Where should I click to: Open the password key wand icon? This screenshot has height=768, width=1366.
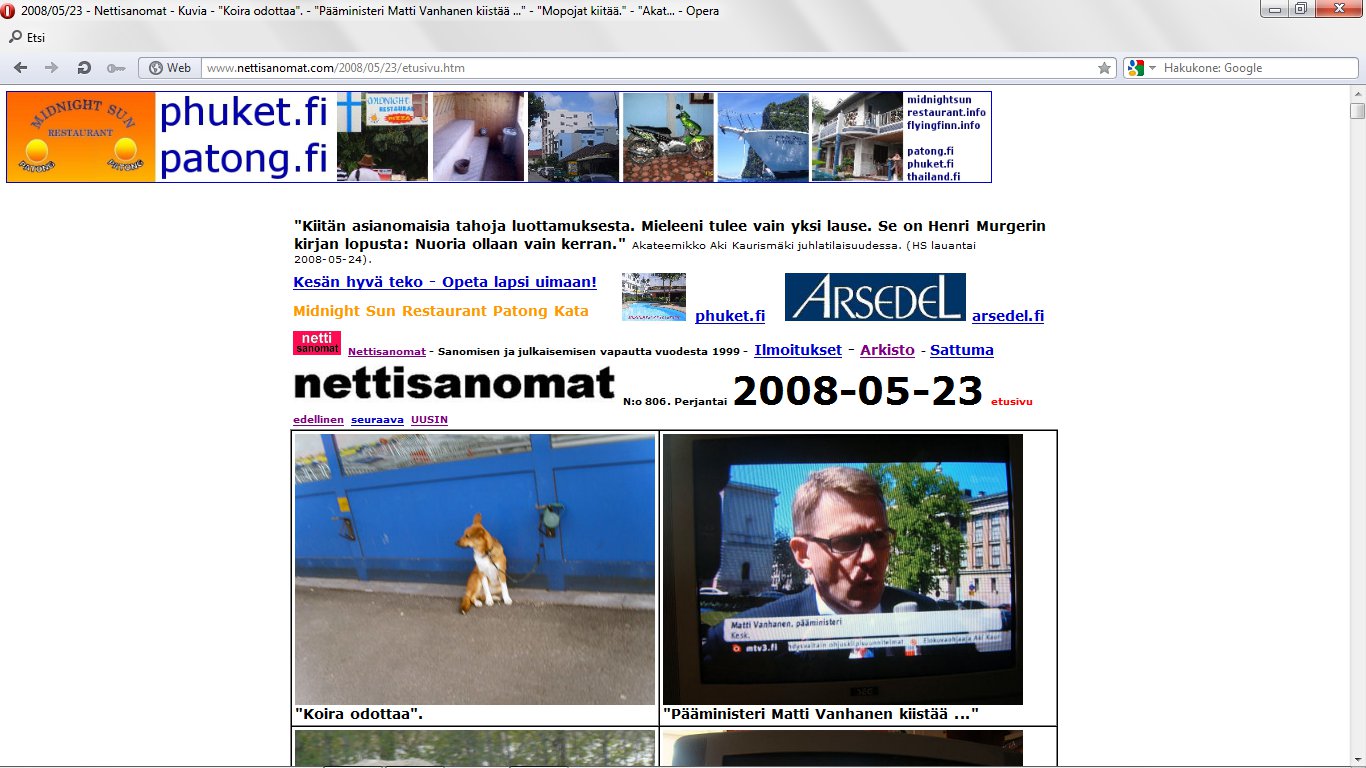tap(115, 68)
